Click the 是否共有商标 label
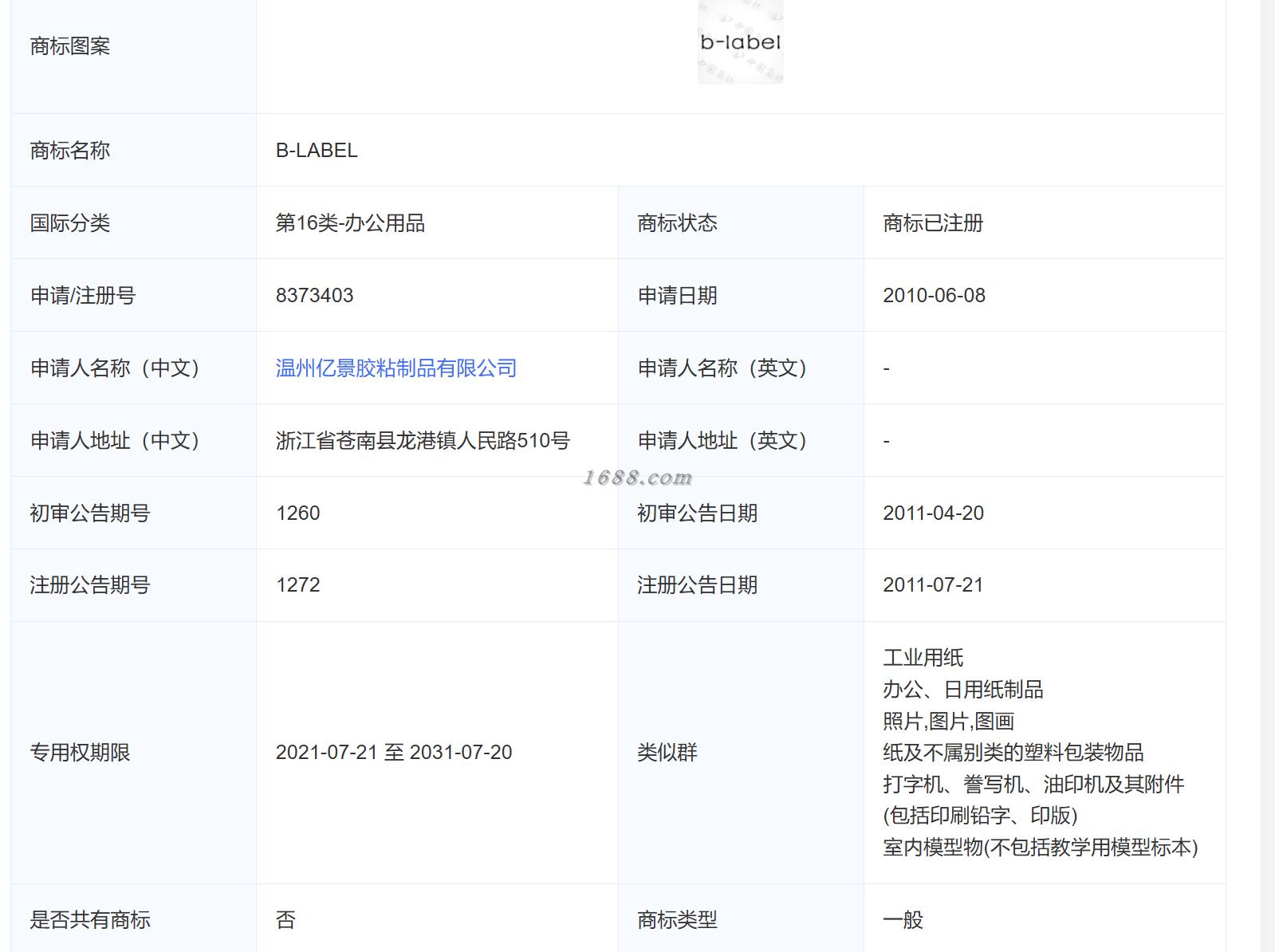The height and width of the screenshot is (952, 1275). click(90, 920)
